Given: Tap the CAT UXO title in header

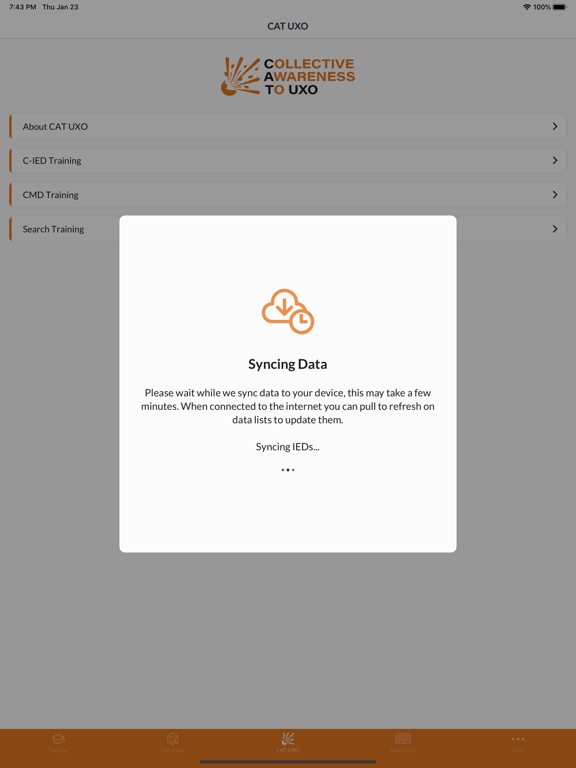Looking at the screenshot, I should 288,26.
